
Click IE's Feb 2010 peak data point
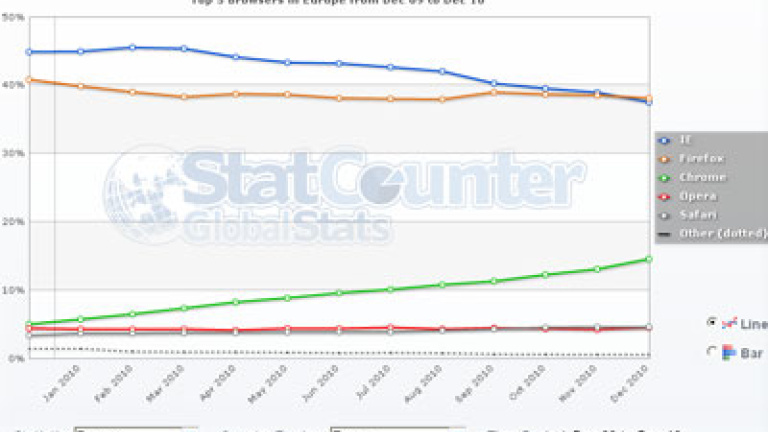tap(132, 47)
